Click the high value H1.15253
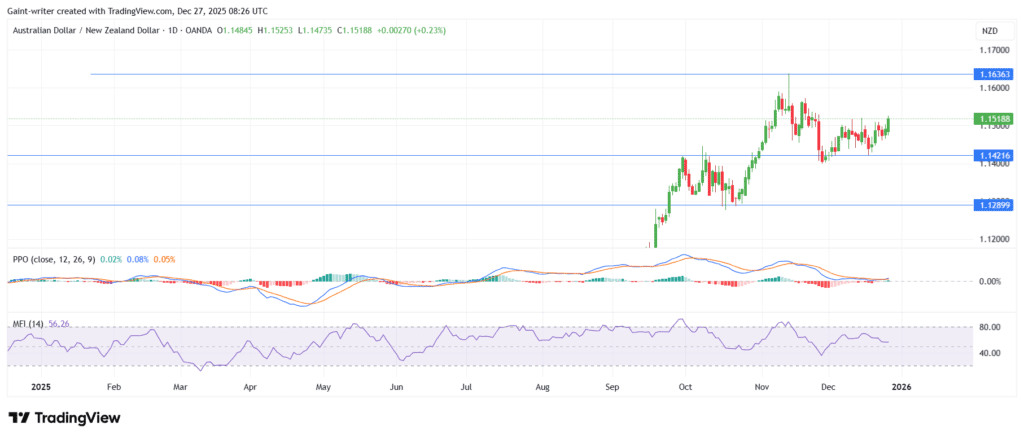The image size is (1024, 439). (x=276, y=30)
